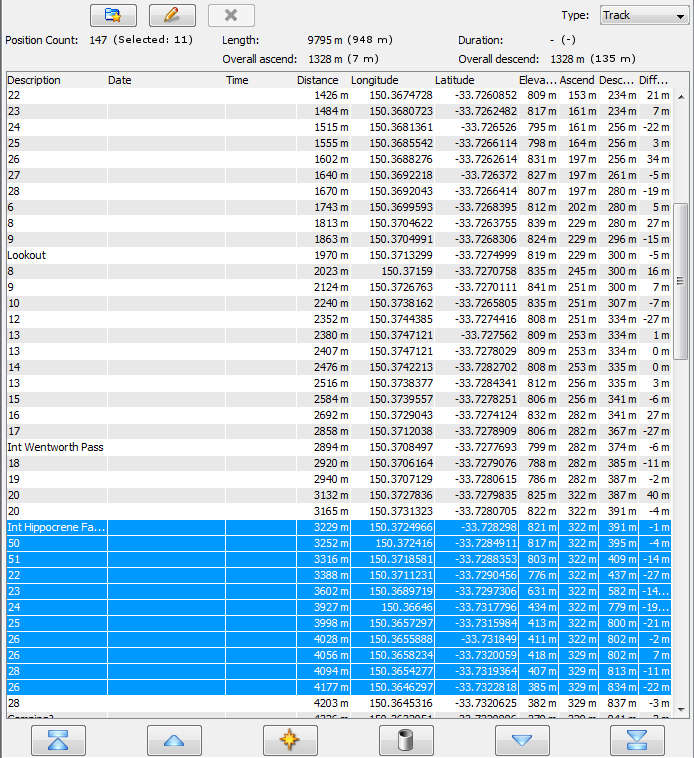Move selected positions down one row
Image resolution: width=694 pixels, height=758 pixels.
[522, 741]
